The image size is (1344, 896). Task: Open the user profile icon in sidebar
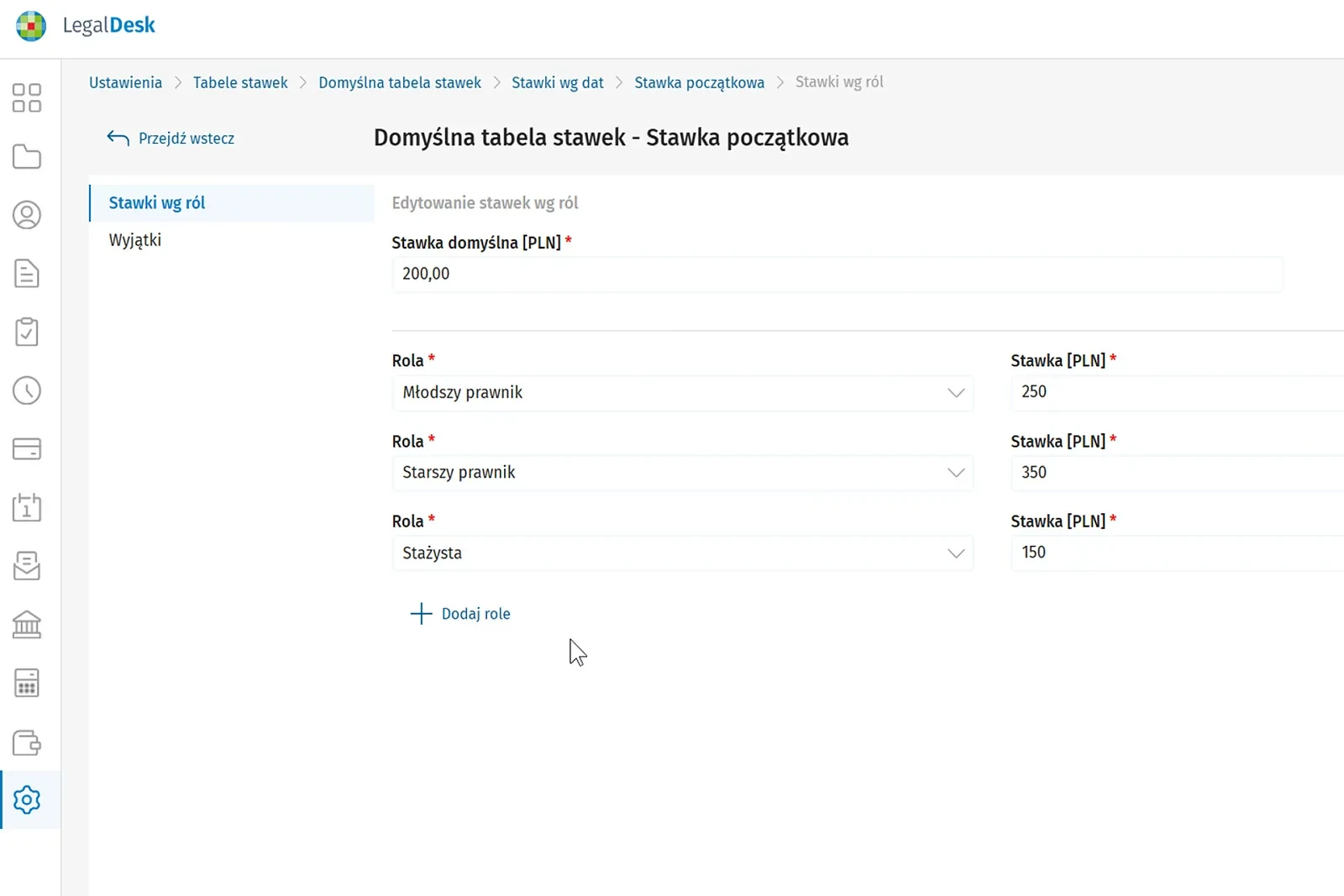tap(27, 215)
